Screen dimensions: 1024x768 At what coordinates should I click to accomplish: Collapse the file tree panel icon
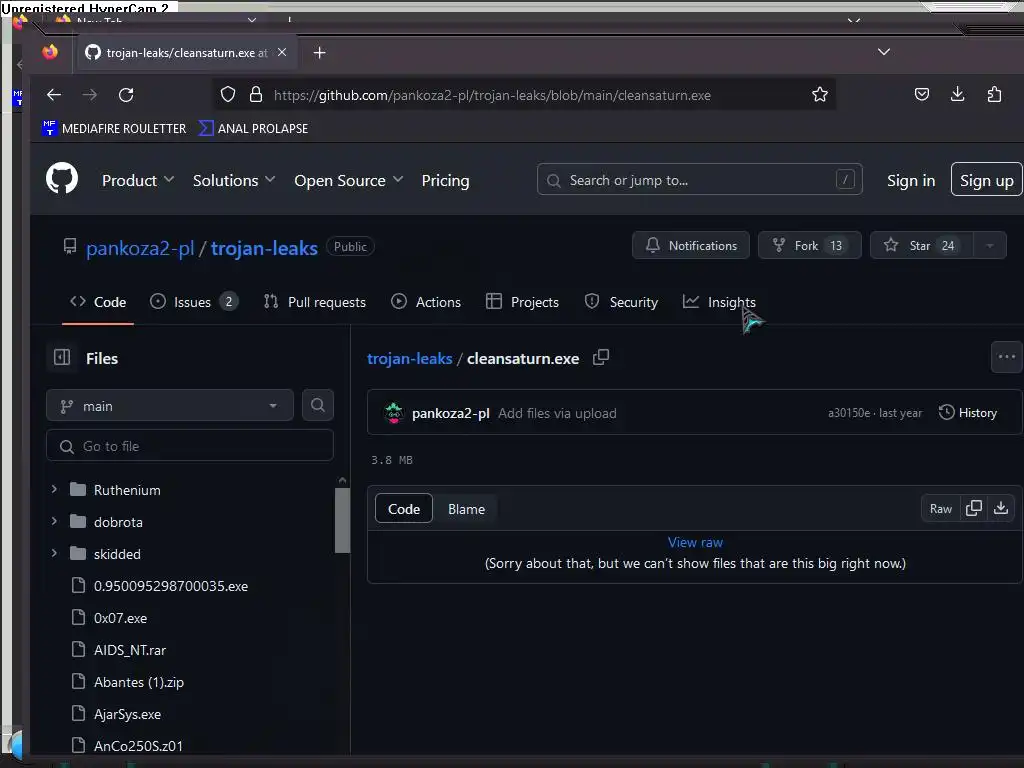(x=62, y=357)
